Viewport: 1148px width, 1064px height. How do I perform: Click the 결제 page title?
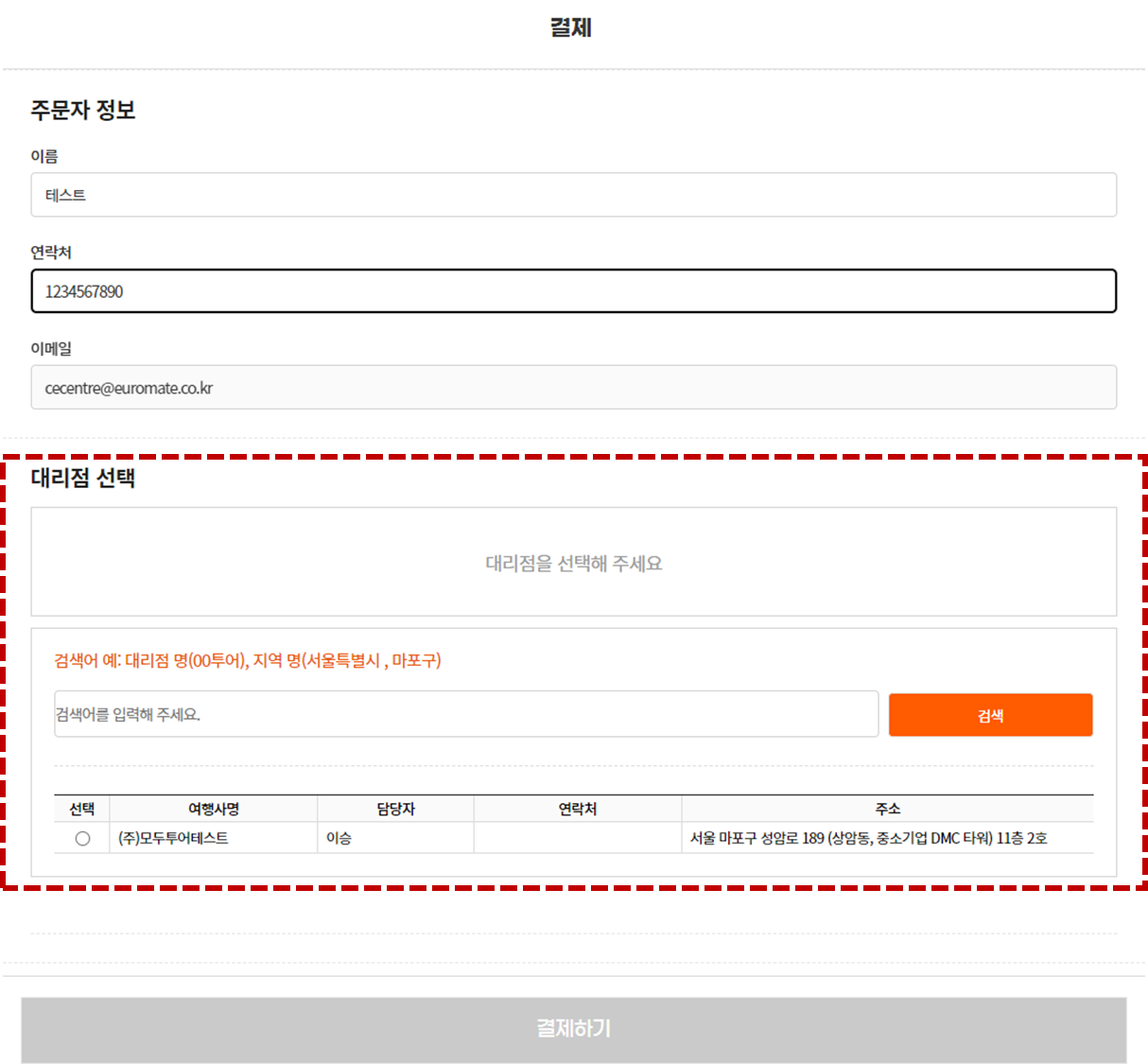(571, 27)
